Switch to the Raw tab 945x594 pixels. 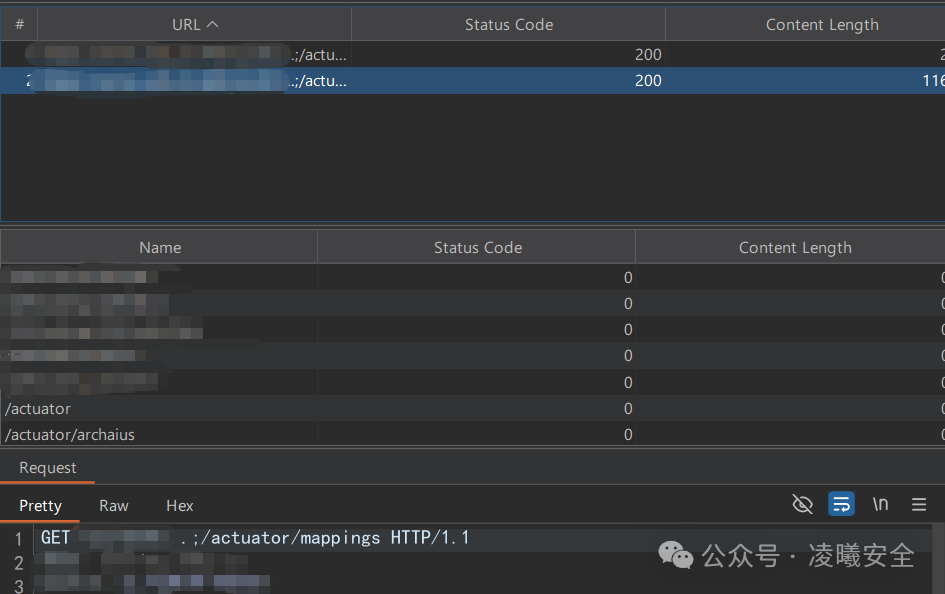113,505
